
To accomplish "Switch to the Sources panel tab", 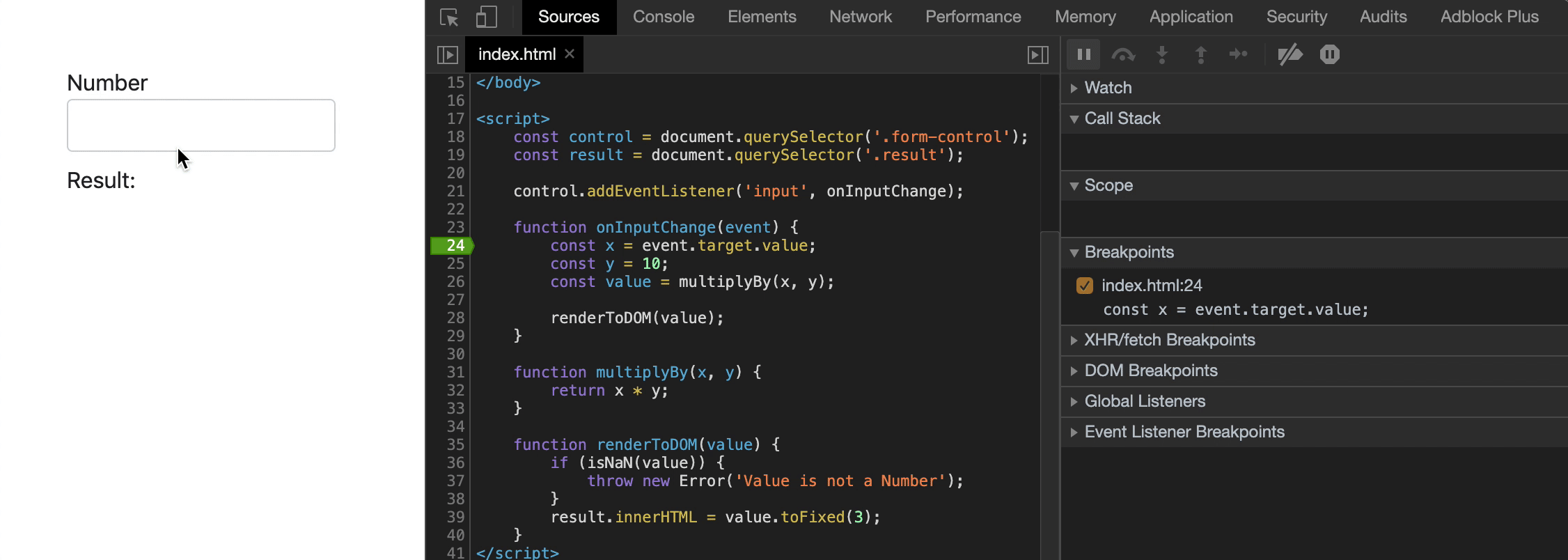I will click(x=569, y=17).
